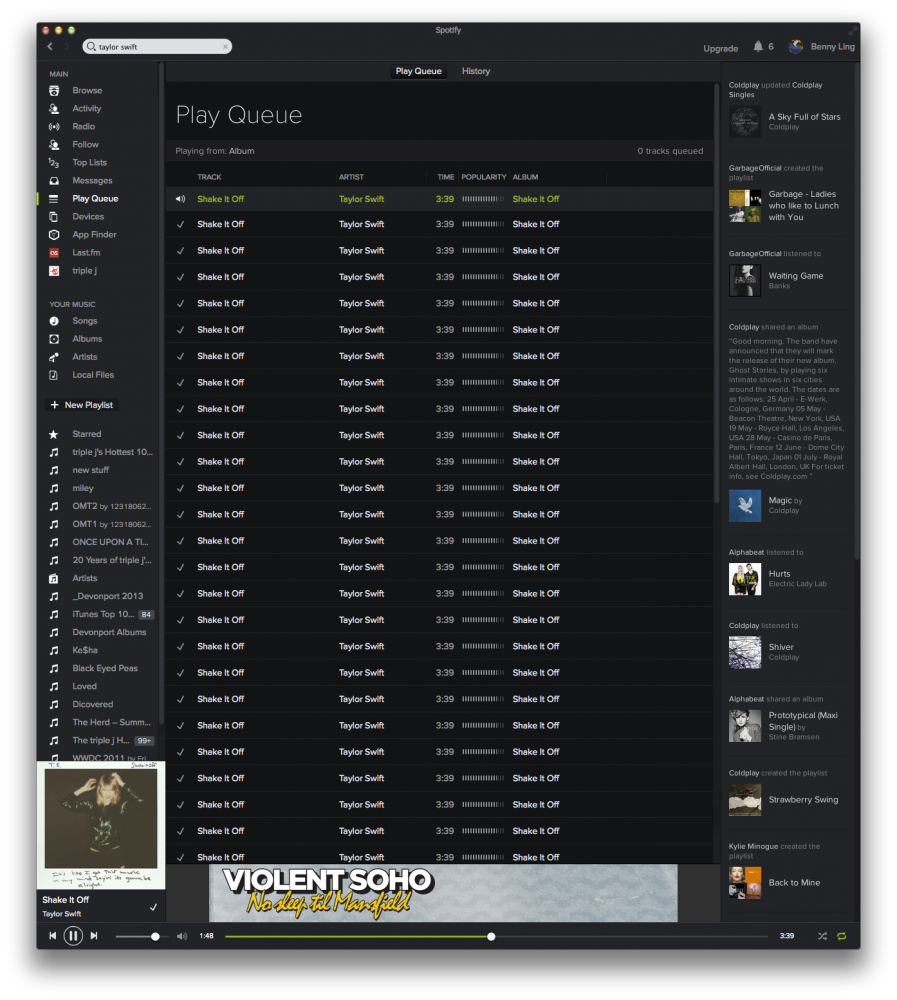Toggle repeat mode
This screenshot has width=897, height=1000.
(x=841, y=936)
